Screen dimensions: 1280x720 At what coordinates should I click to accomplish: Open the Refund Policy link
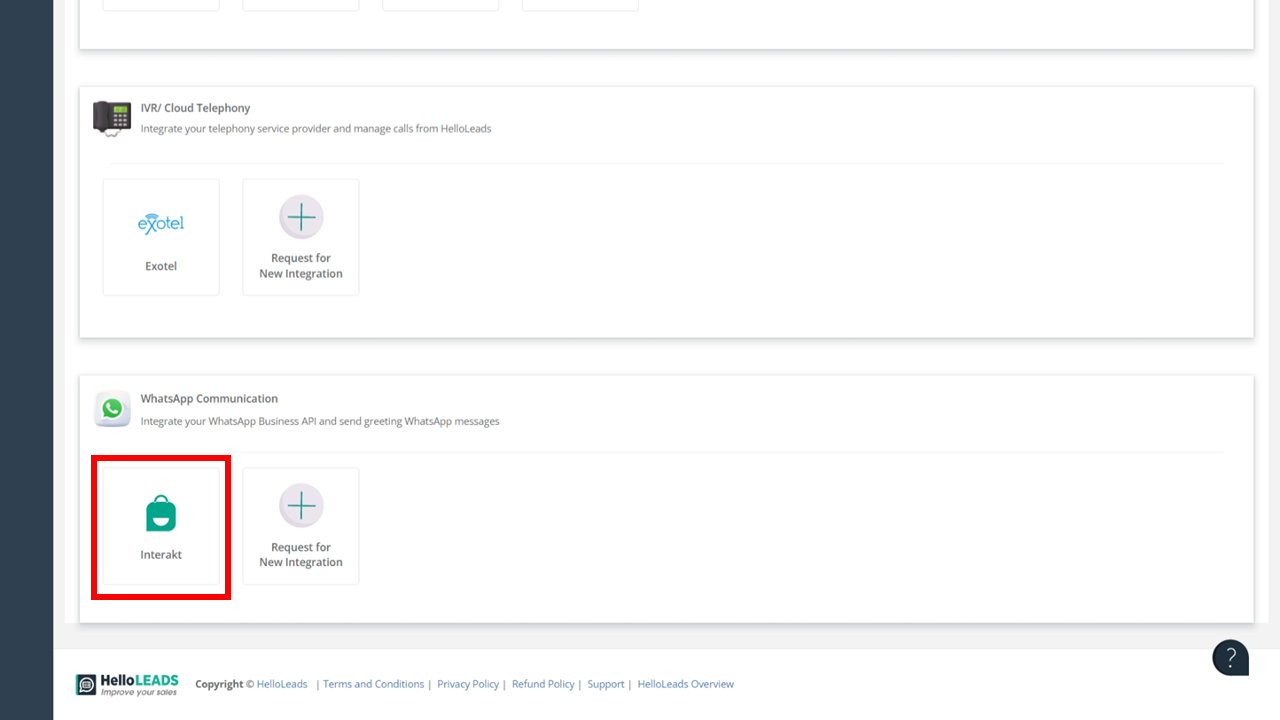pos(543,684)
